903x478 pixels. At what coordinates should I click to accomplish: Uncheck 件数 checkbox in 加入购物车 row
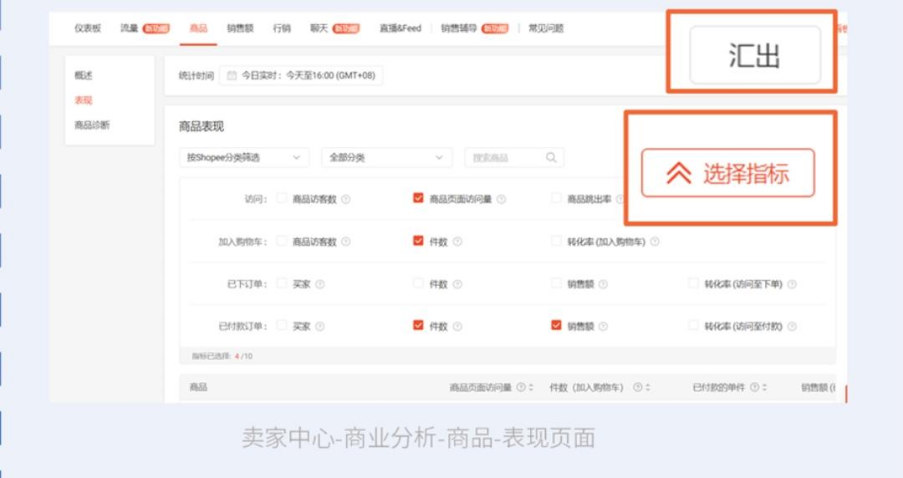click(x=418, y=241)
